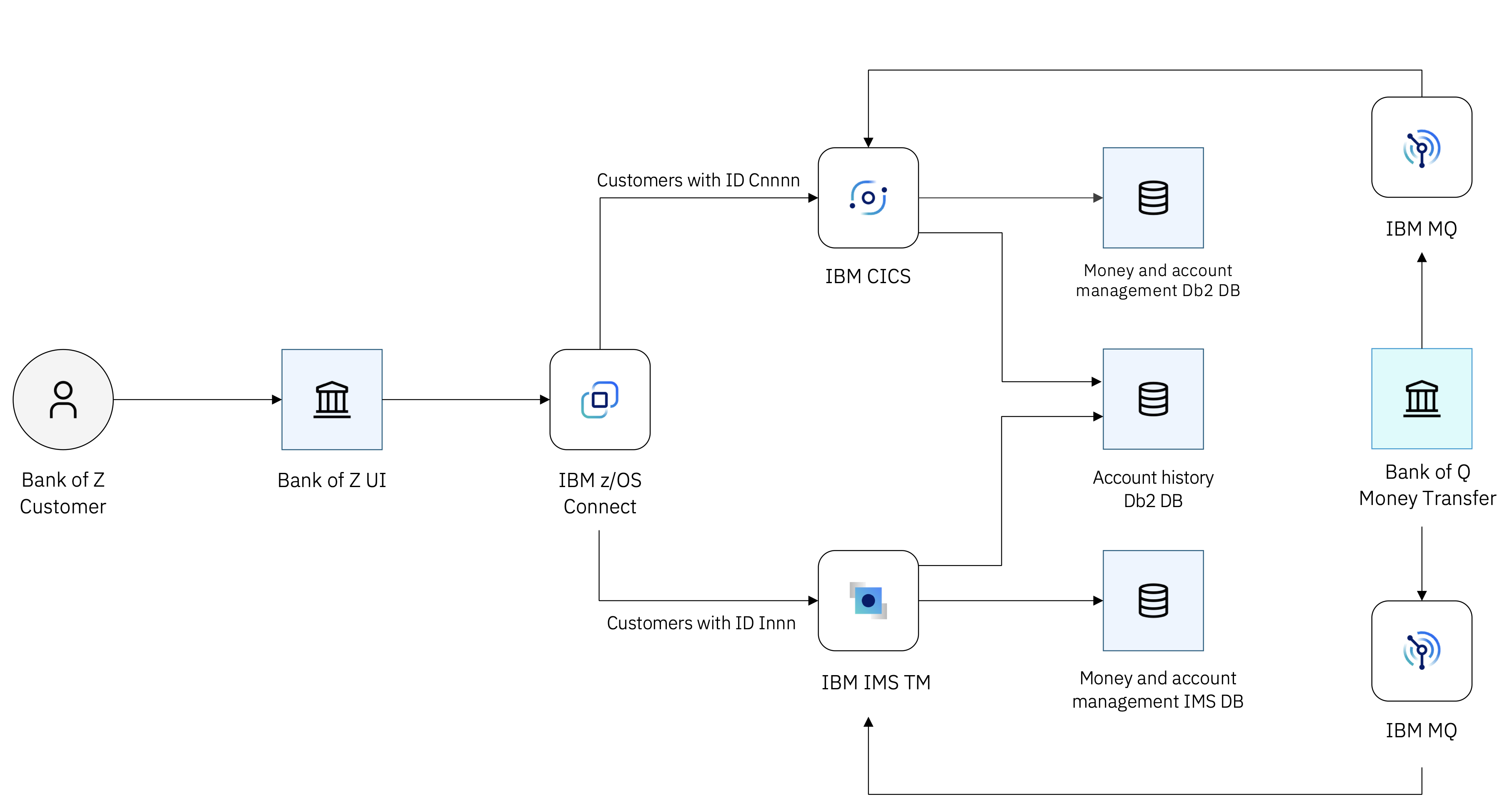The height and width of the screenshot is (804, 1512).
Task: Click the 'Bank of Q Money Transfer' caption
Action: 1427,485
